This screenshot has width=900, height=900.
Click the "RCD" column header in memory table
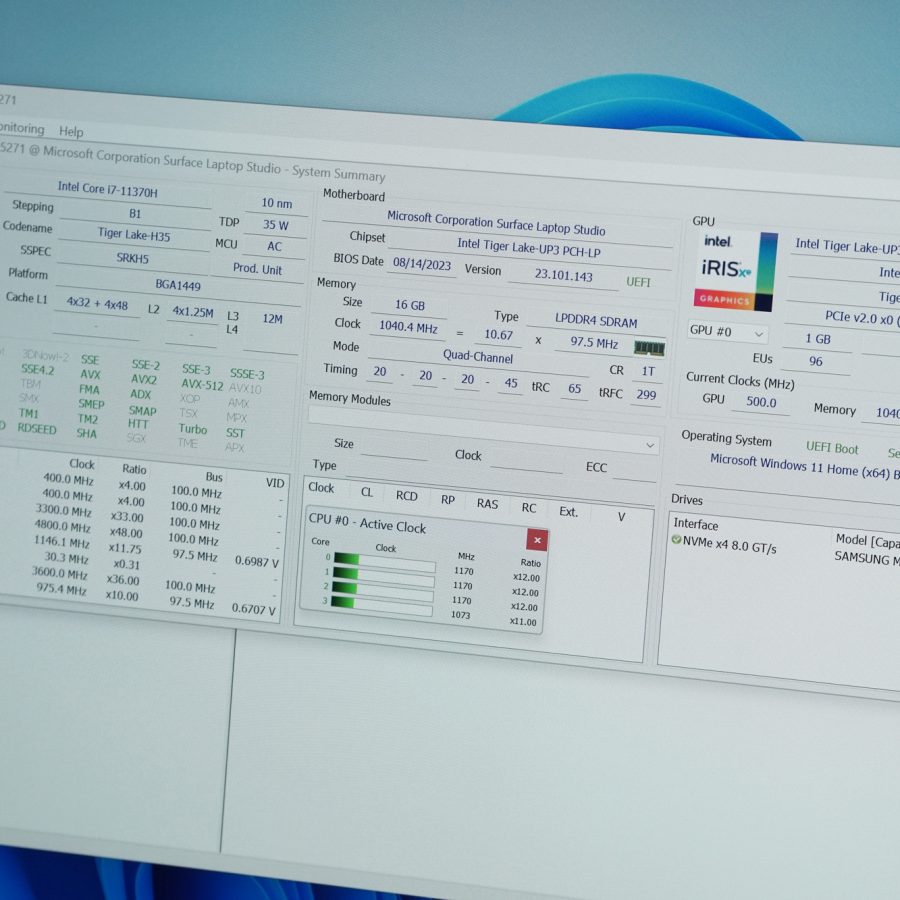[406, 496]
